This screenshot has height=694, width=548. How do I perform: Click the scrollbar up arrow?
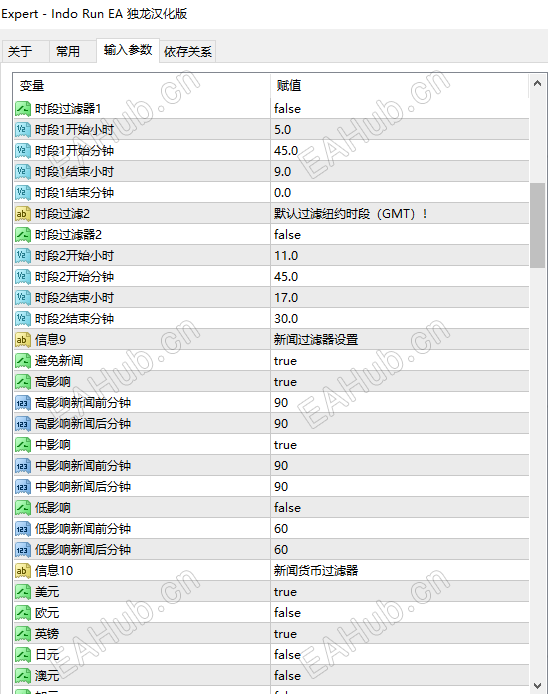point(537,83)
